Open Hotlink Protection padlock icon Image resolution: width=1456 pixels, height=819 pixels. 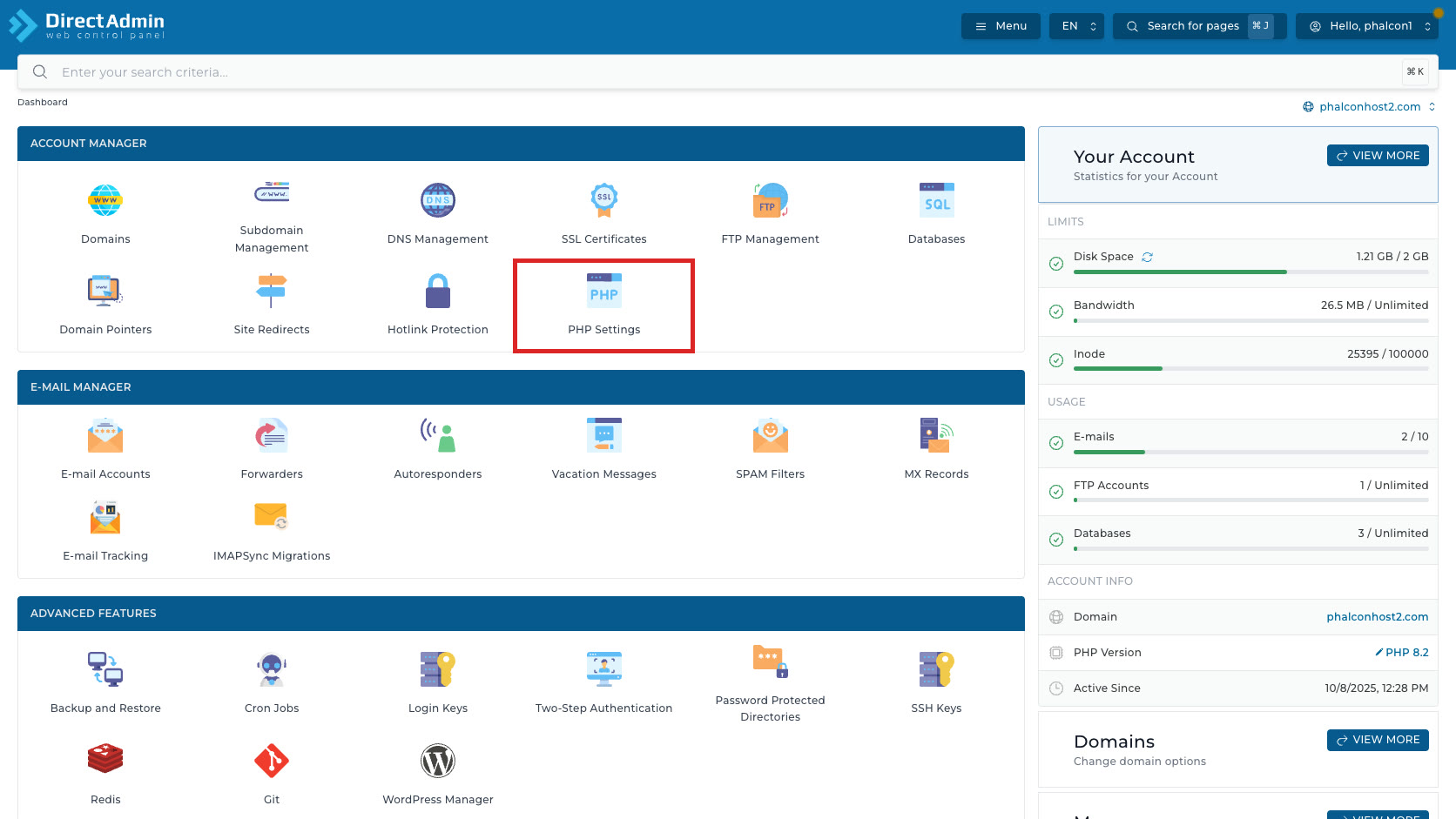coord(438,292)
